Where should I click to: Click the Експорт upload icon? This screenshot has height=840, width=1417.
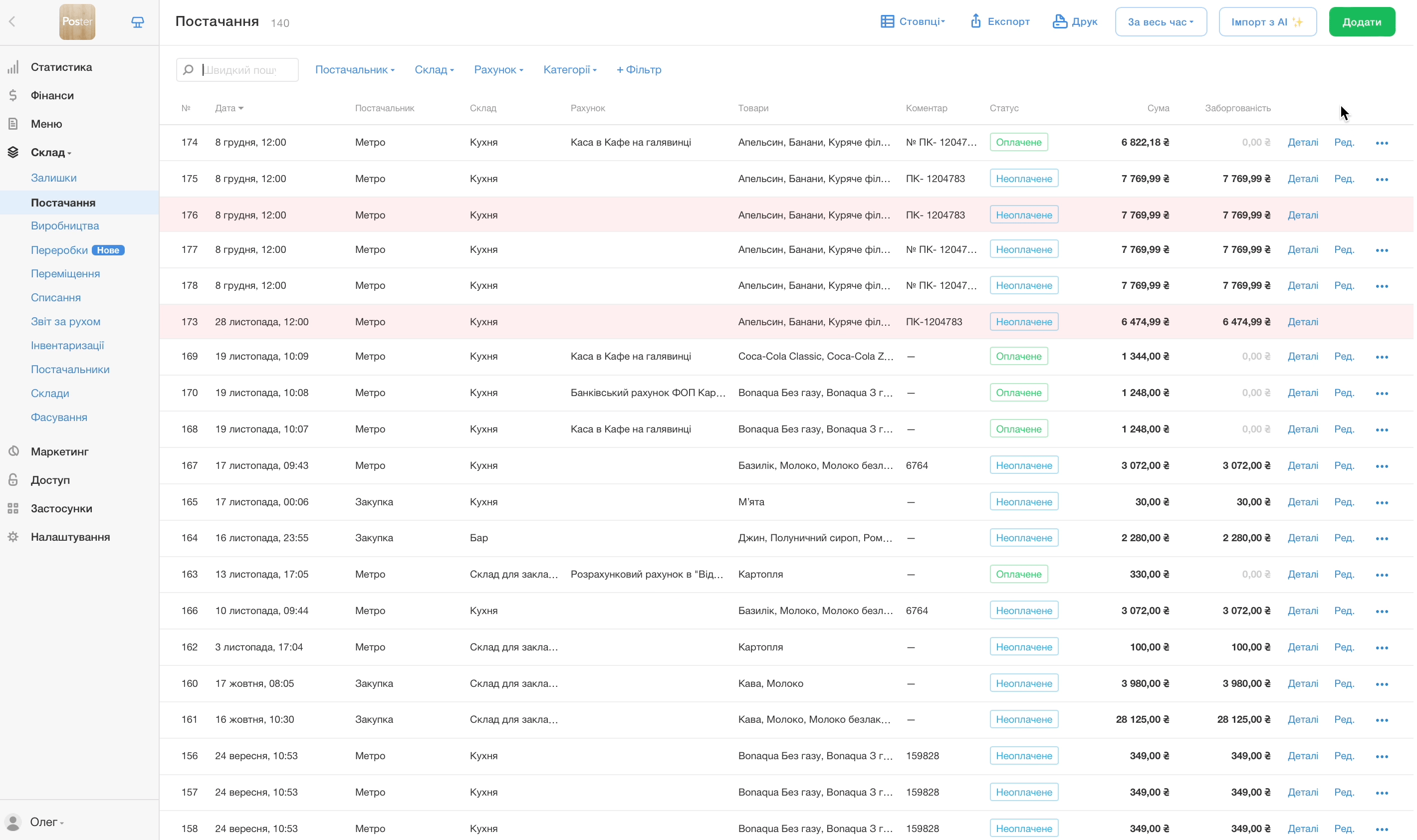point(975,21)
